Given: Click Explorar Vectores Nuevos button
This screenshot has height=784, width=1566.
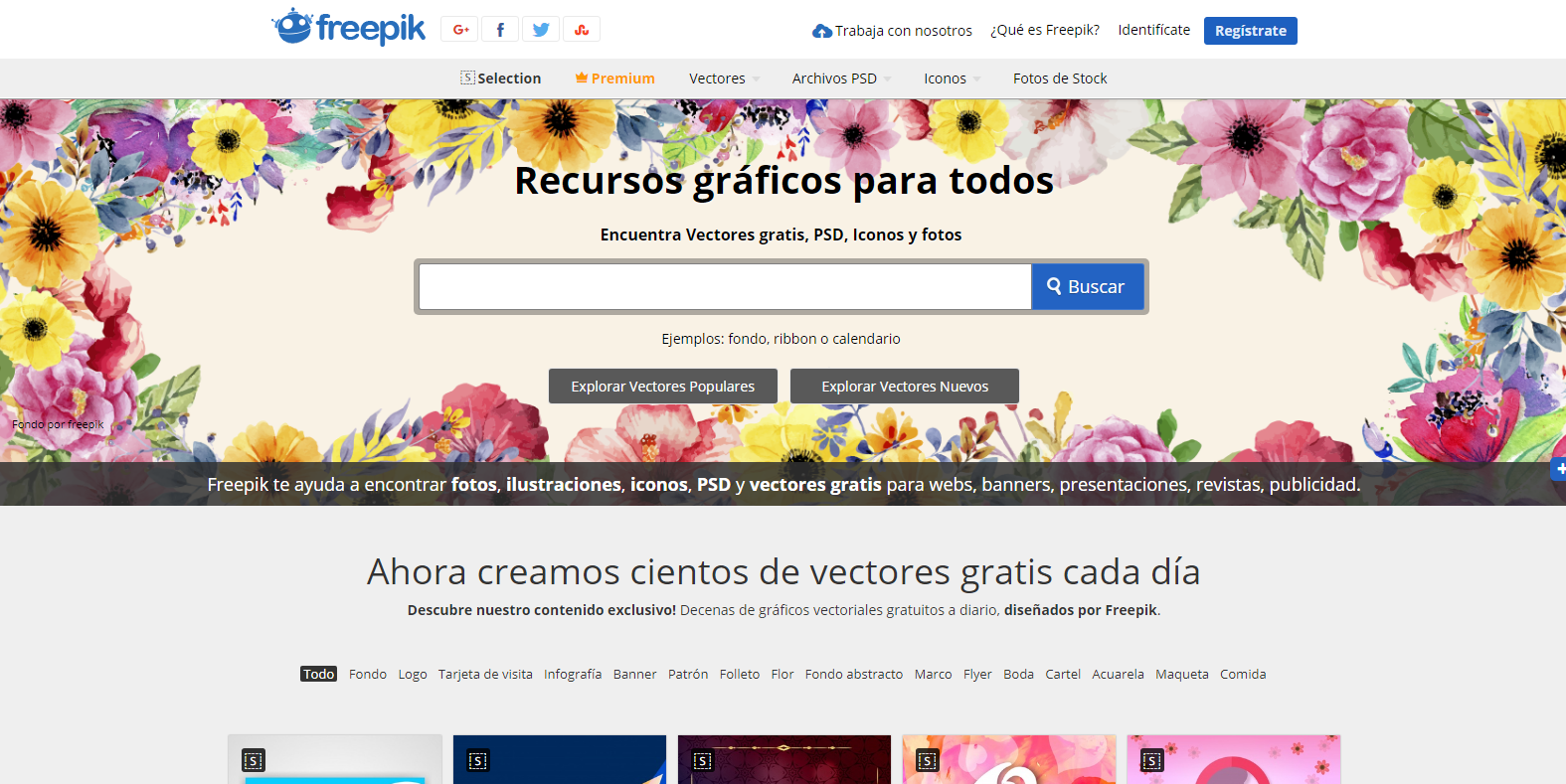Looking at the screenshot, I should [905, 387].
